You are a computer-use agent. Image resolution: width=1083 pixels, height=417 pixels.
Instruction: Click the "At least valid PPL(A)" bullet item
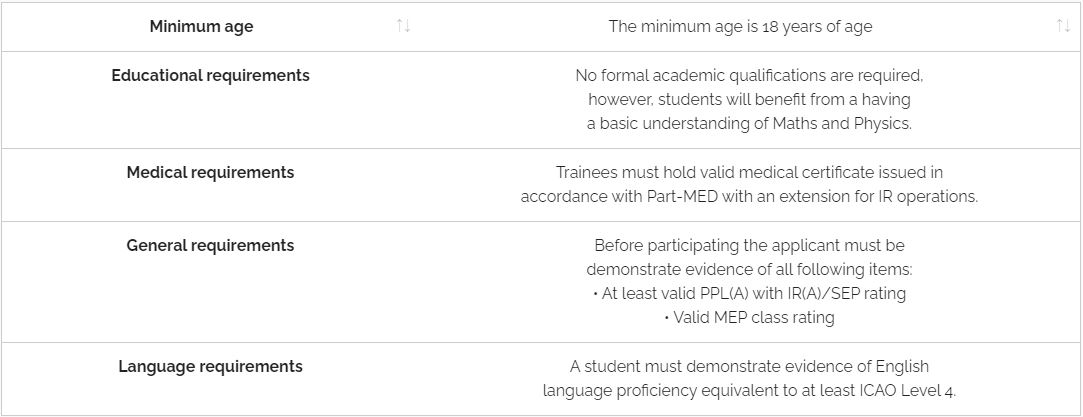(x=749, y=294)
